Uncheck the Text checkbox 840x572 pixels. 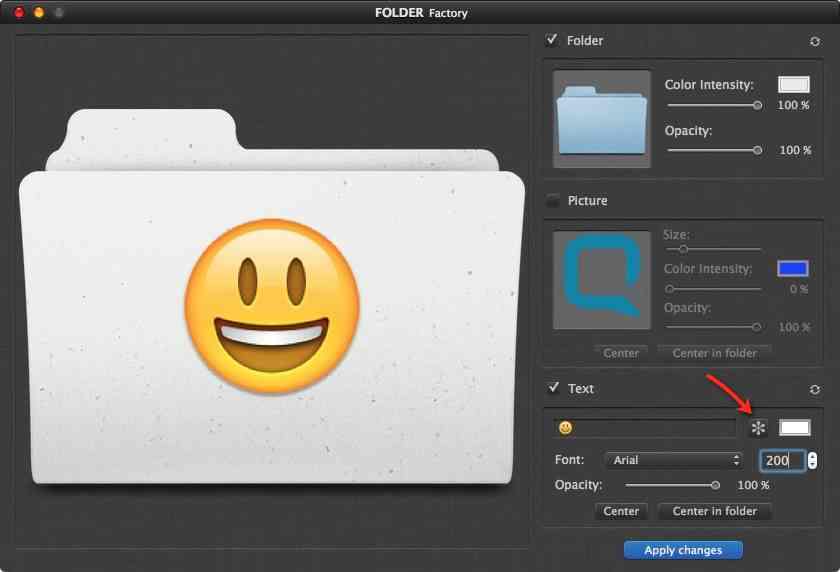(553, 388)
